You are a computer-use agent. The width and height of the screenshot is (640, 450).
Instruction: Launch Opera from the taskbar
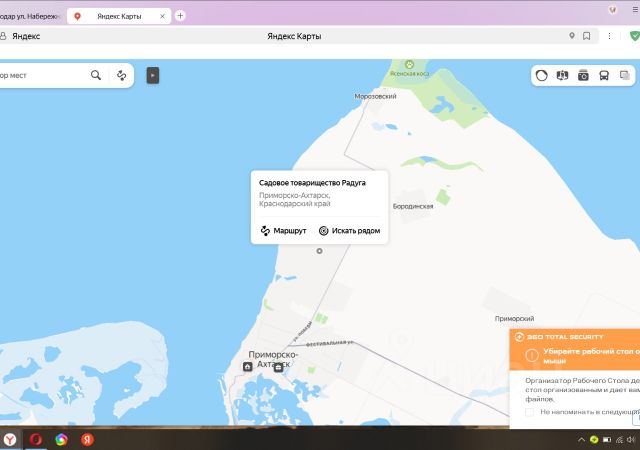tap(36, 440)
